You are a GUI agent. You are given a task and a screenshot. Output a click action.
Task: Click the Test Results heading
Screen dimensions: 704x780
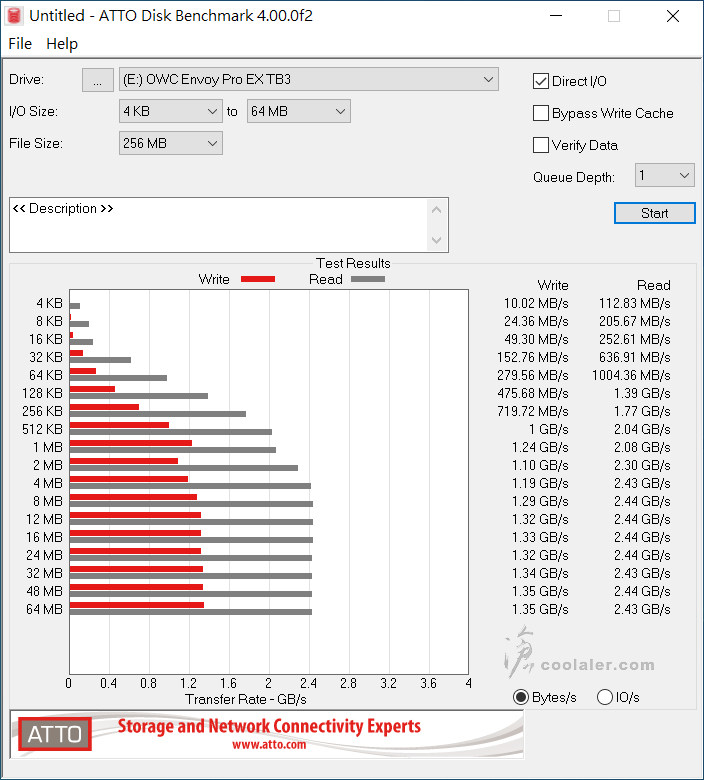tap(353, 263)
